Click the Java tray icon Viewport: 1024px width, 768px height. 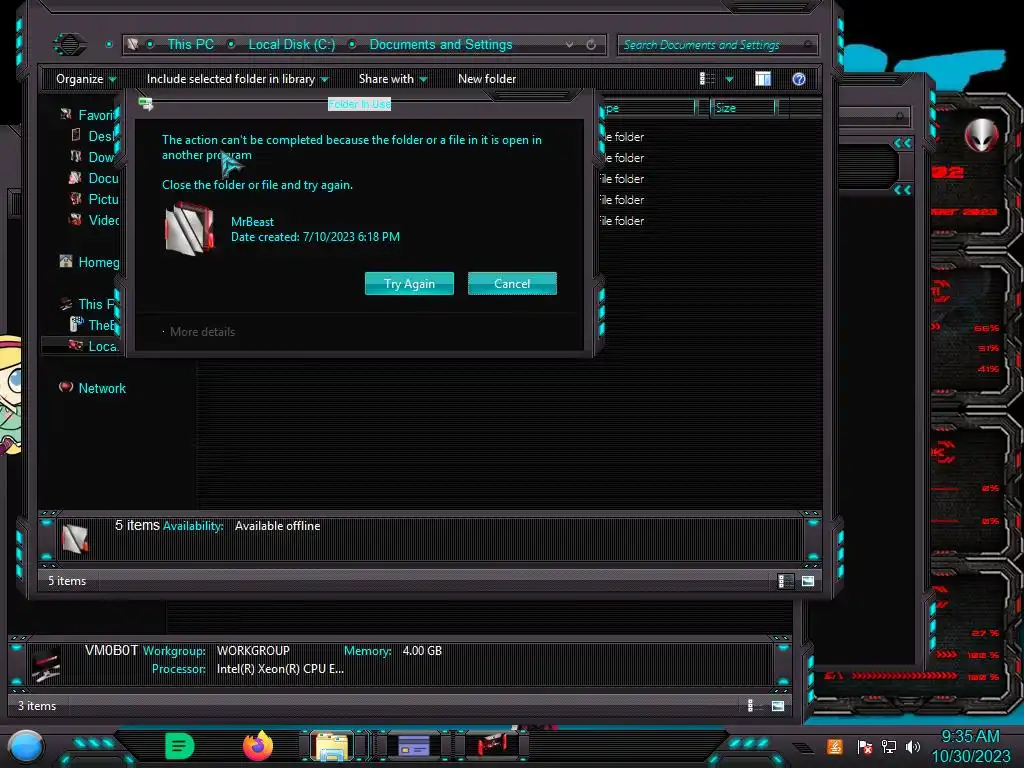835,746
